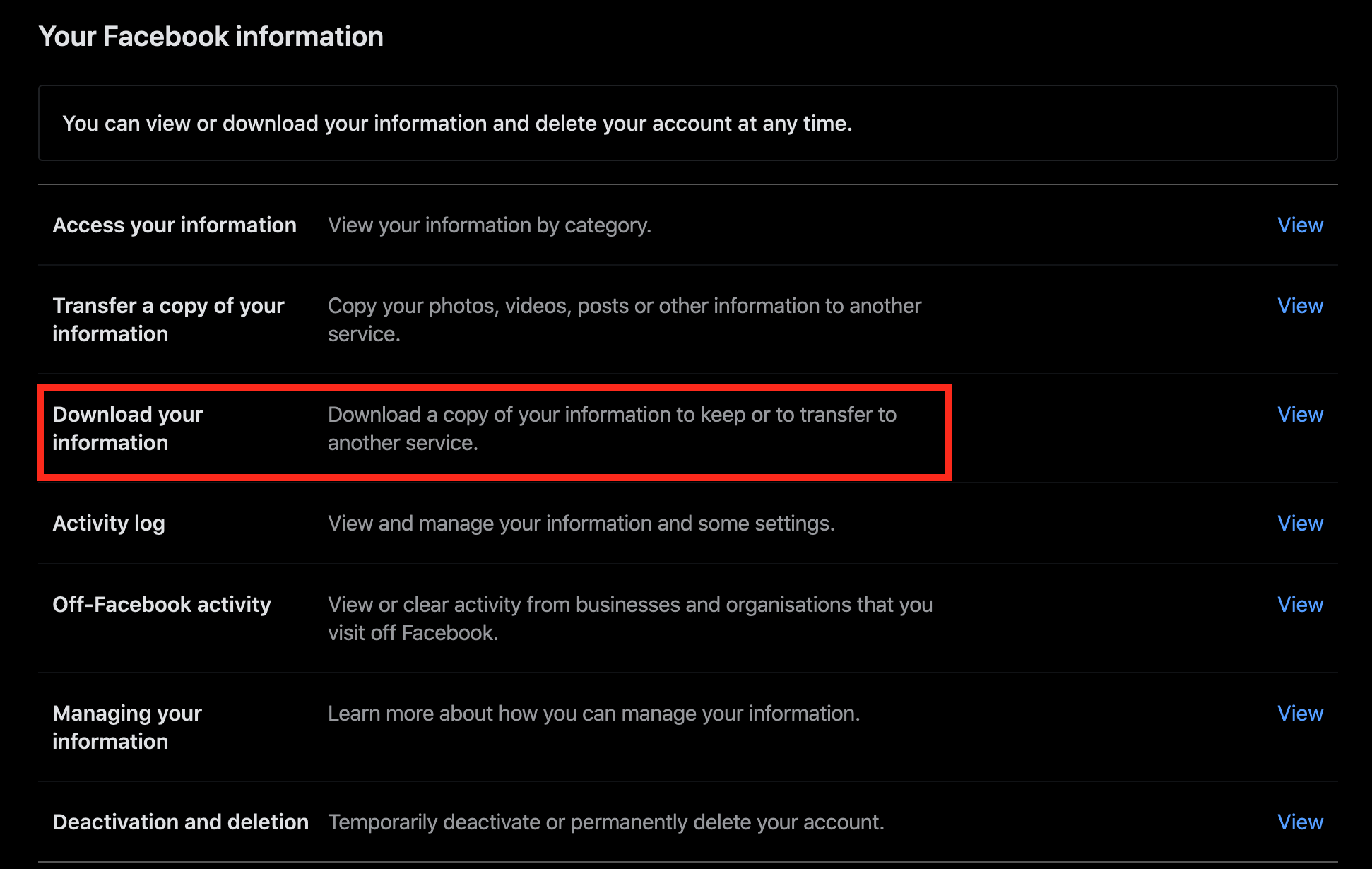The width and height of the screenshot is (1372, 869).
Task: Click description 'View and manage your information and some settings.'
Action: click(x=581, y=523)
